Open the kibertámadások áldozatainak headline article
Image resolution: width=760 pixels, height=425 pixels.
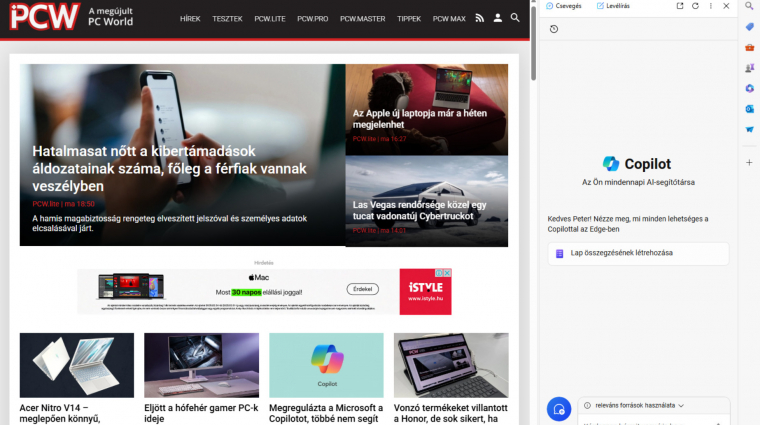(170, 169)
